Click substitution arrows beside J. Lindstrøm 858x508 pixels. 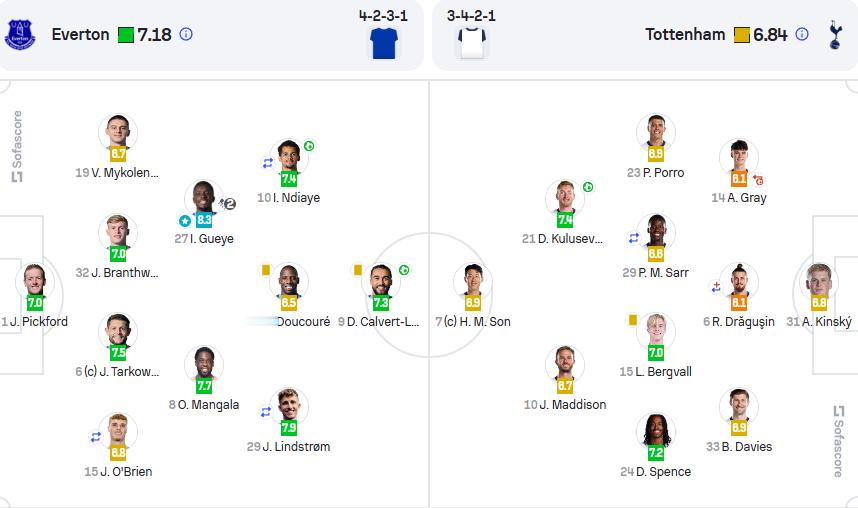click(x=266, y=412)
